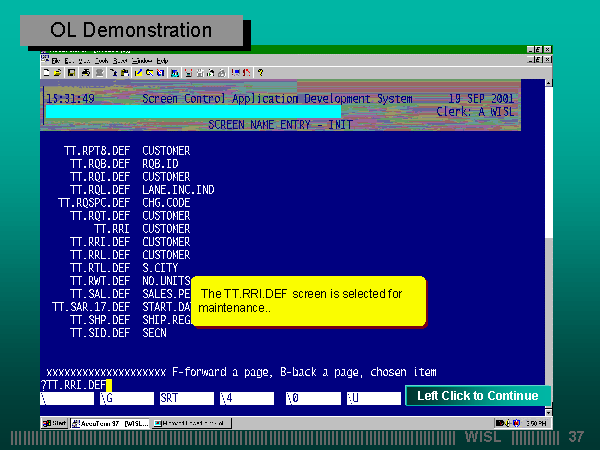Open the File menu
The image size is (600, 450).
(x=56, y=61)
